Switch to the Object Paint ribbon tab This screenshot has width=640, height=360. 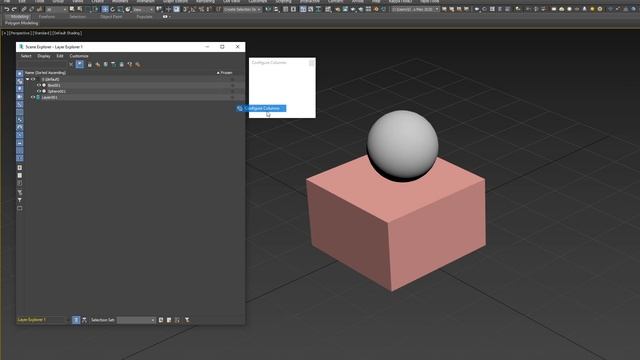(x=111, y=17)
